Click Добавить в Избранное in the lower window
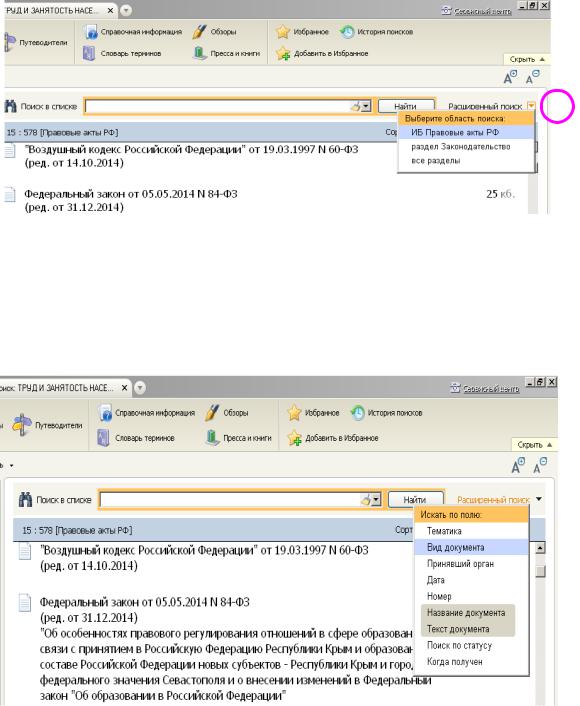The width and height of the screenshot is (580, 706). click(333, 438)
